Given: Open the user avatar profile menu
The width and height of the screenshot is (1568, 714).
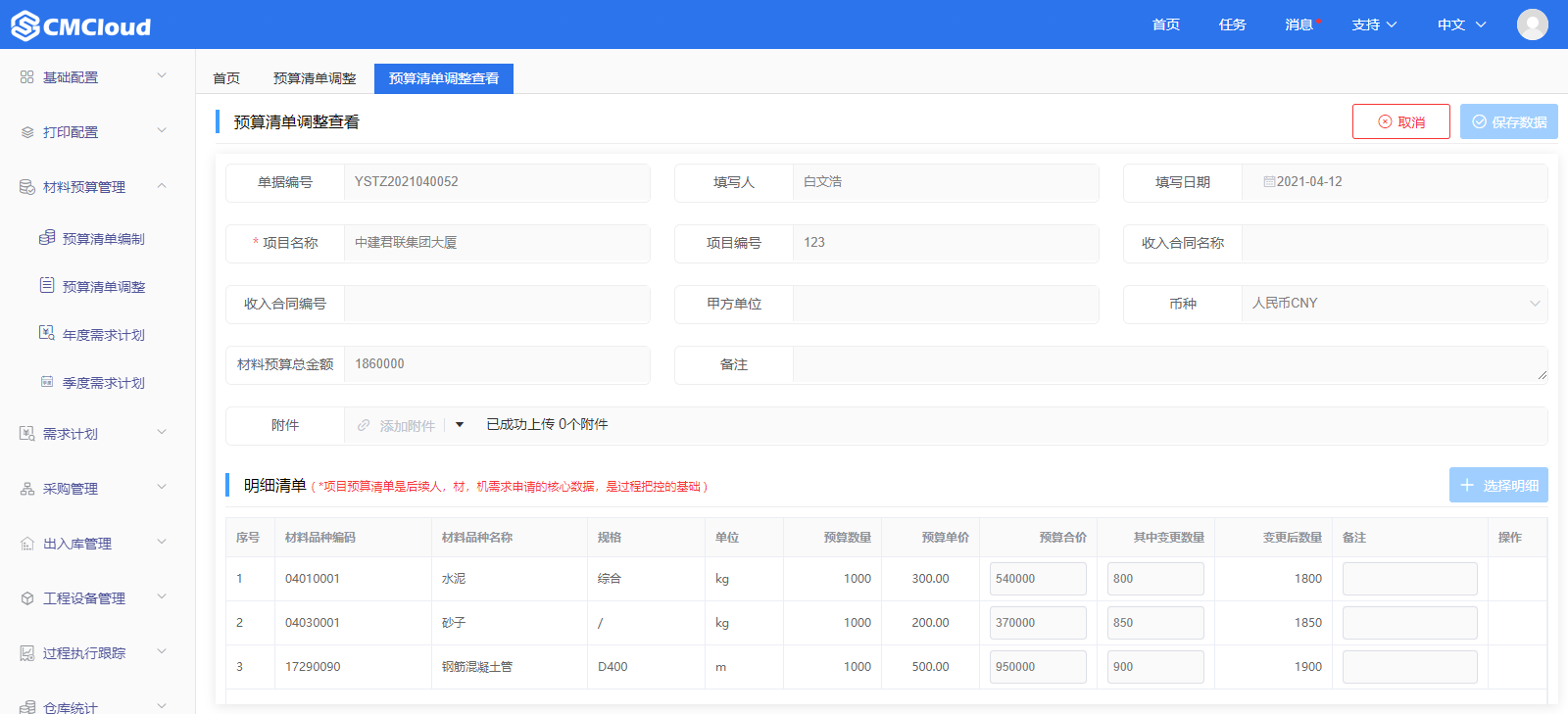Looking at the screenshot, I should 1532,24.
